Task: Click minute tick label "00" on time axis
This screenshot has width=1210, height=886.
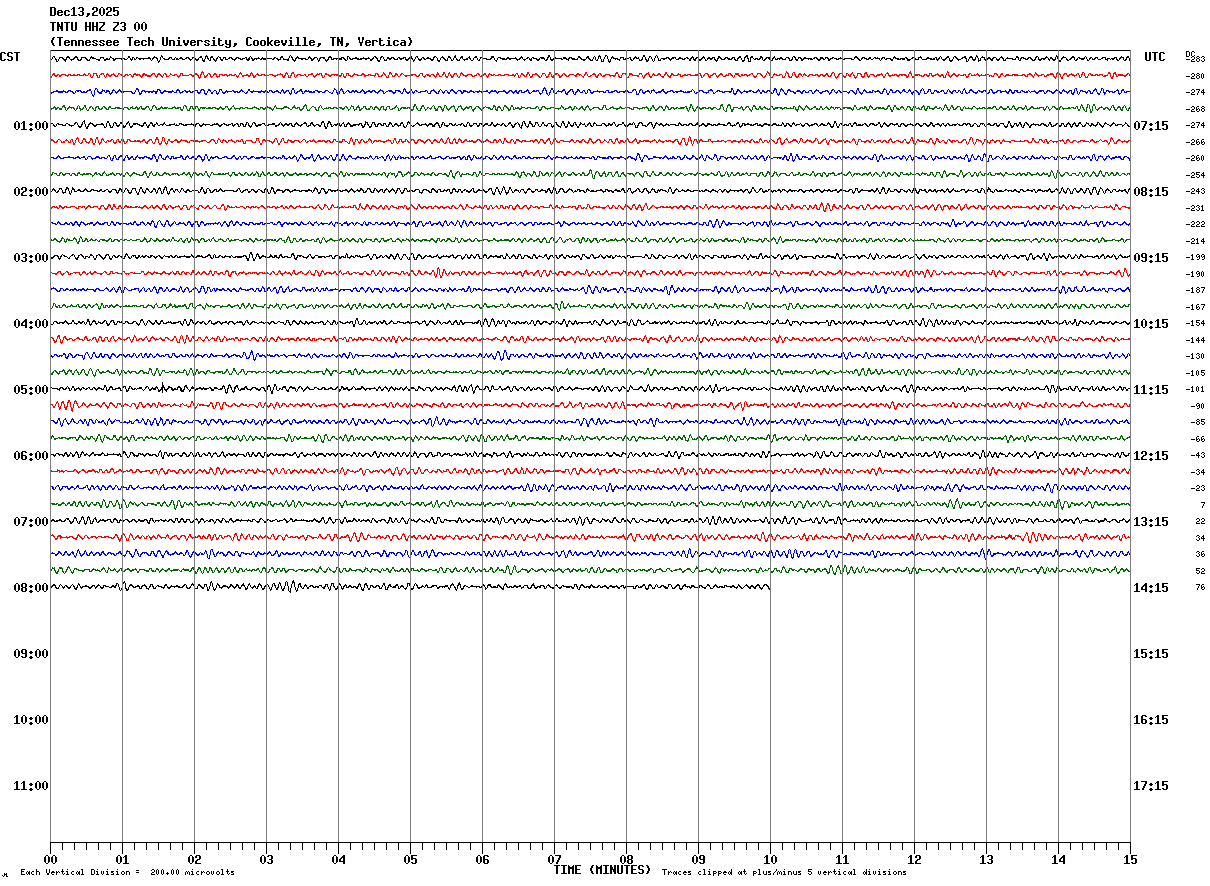Action: pos(50,859)
